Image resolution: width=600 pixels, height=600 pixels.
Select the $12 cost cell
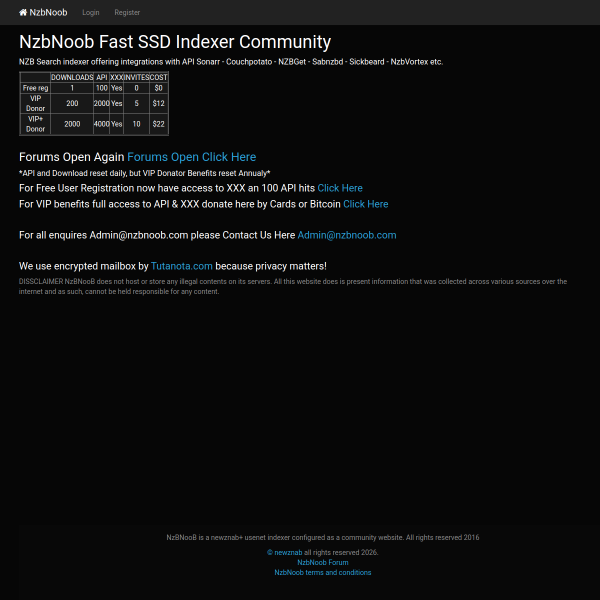point(158,103)
